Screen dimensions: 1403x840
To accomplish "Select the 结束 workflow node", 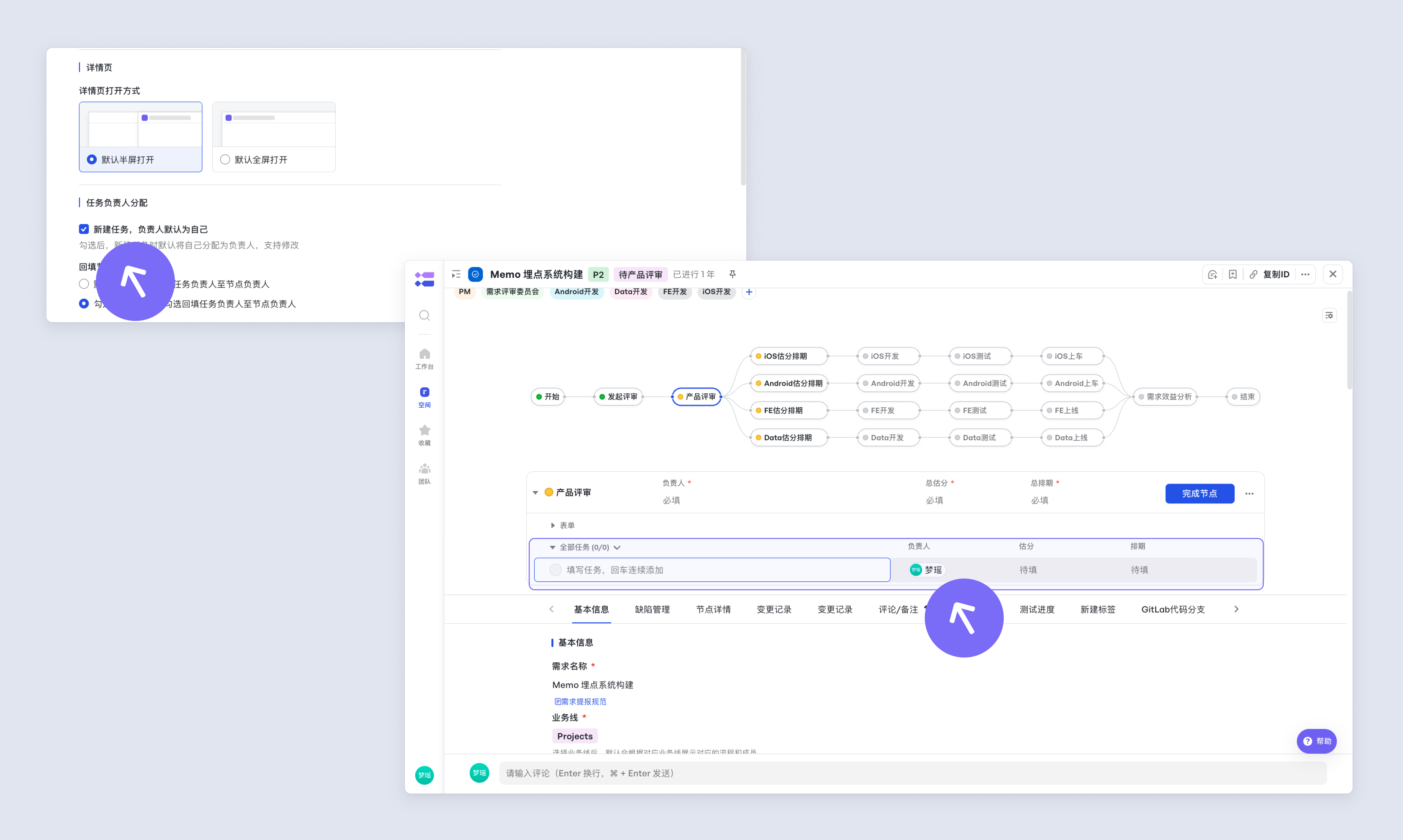I will tap(1243, 397).
